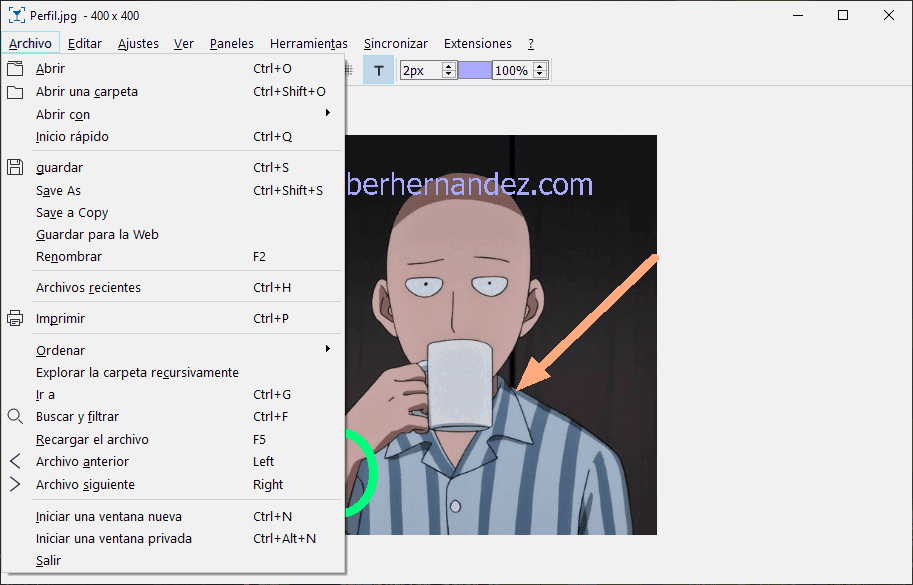Open the Ordenar submenu

173,350
